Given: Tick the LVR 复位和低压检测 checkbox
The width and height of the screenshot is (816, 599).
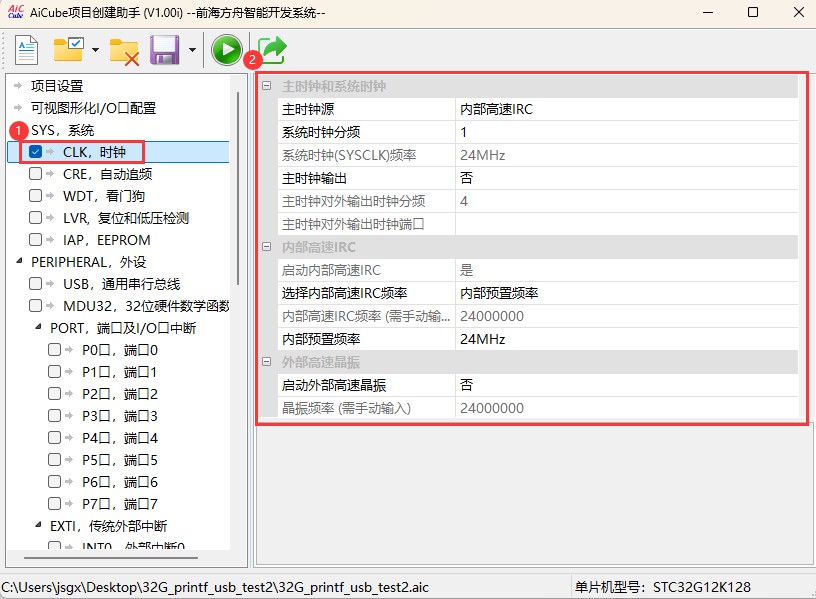Looking at the screenshot, I should 35,218.
